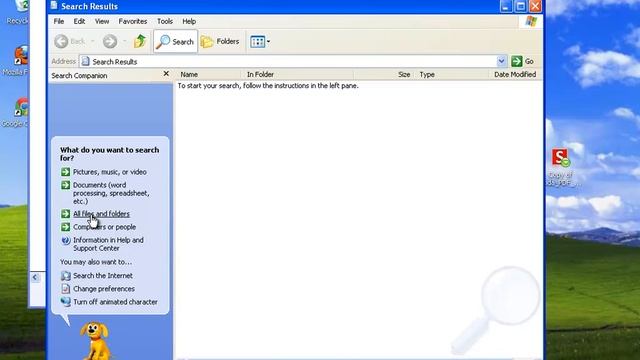
Task: Open the Help menu
Action: click(189, 21)
